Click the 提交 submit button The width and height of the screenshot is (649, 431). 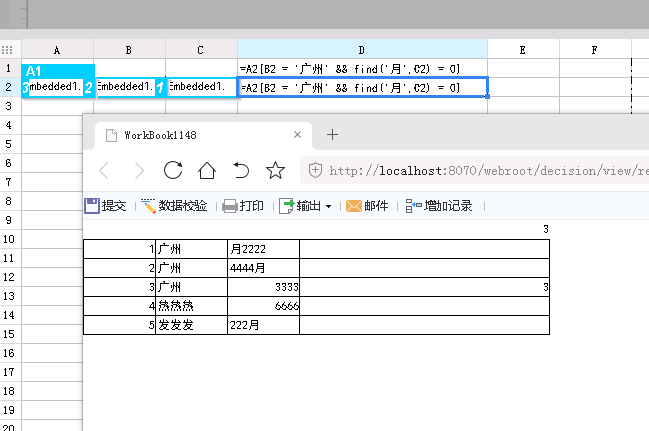pos(106,206)
